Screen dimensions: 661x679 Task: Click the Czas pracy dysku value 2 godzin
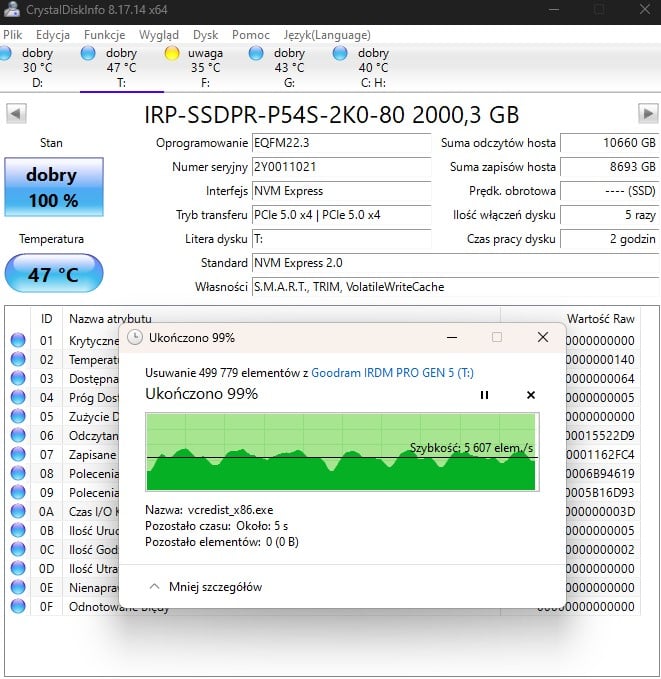pos(609,239)
